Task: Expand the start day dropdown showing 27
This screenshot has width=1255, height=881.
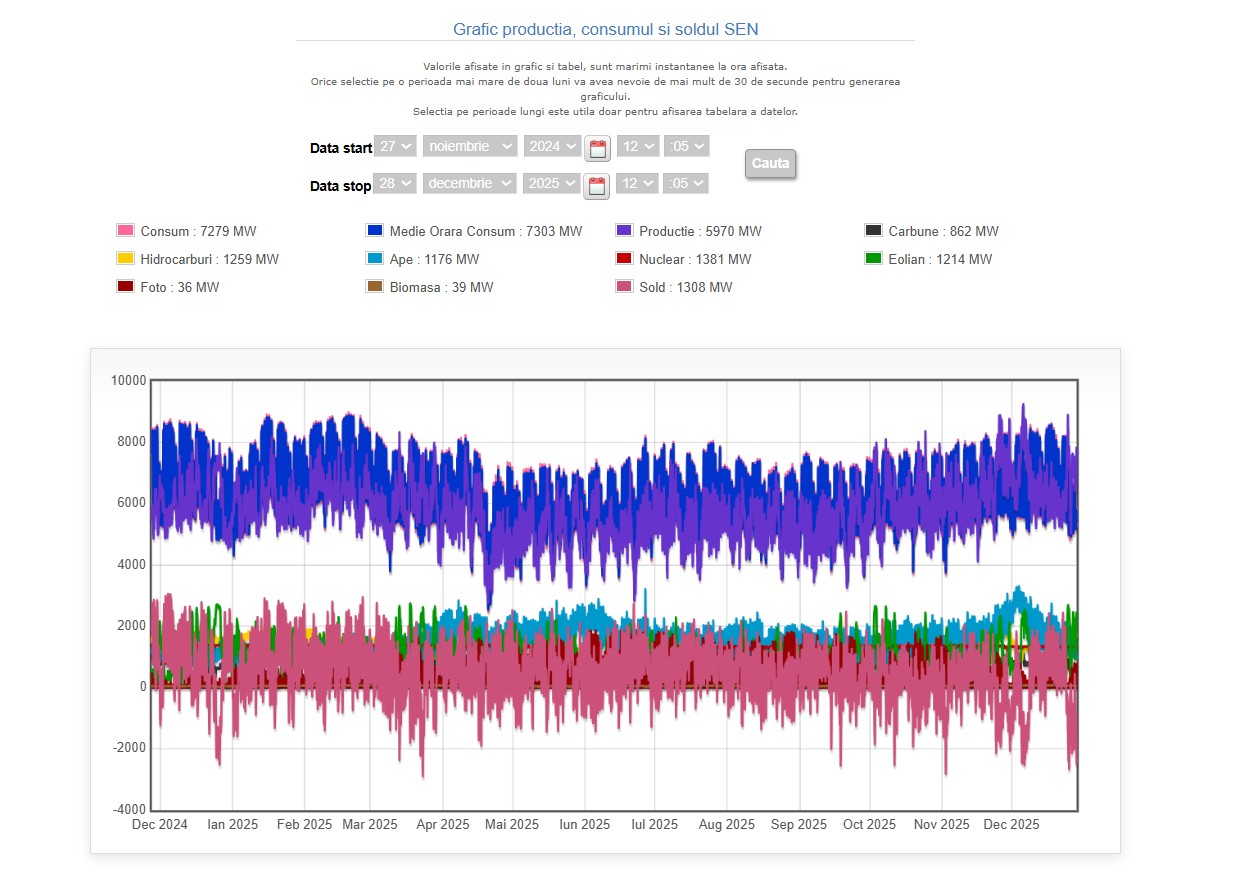Action: click(395, 146)
